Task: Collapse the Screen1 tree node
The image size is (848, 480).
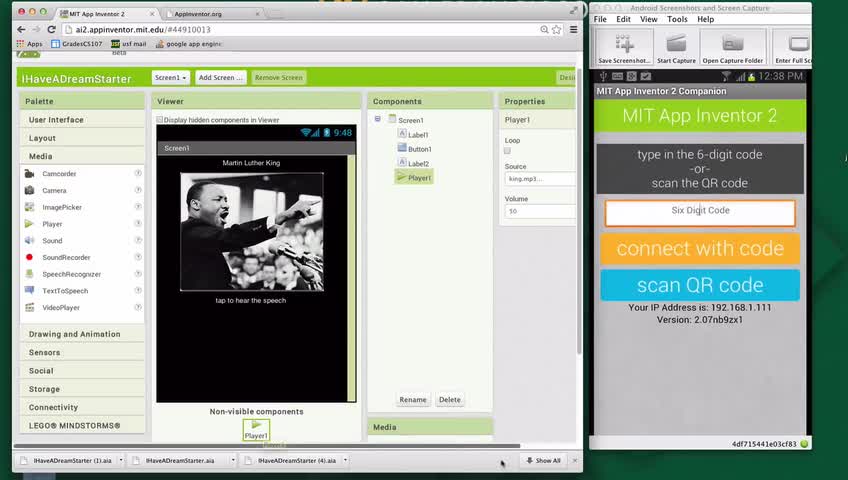Action: tap(377, 119)
